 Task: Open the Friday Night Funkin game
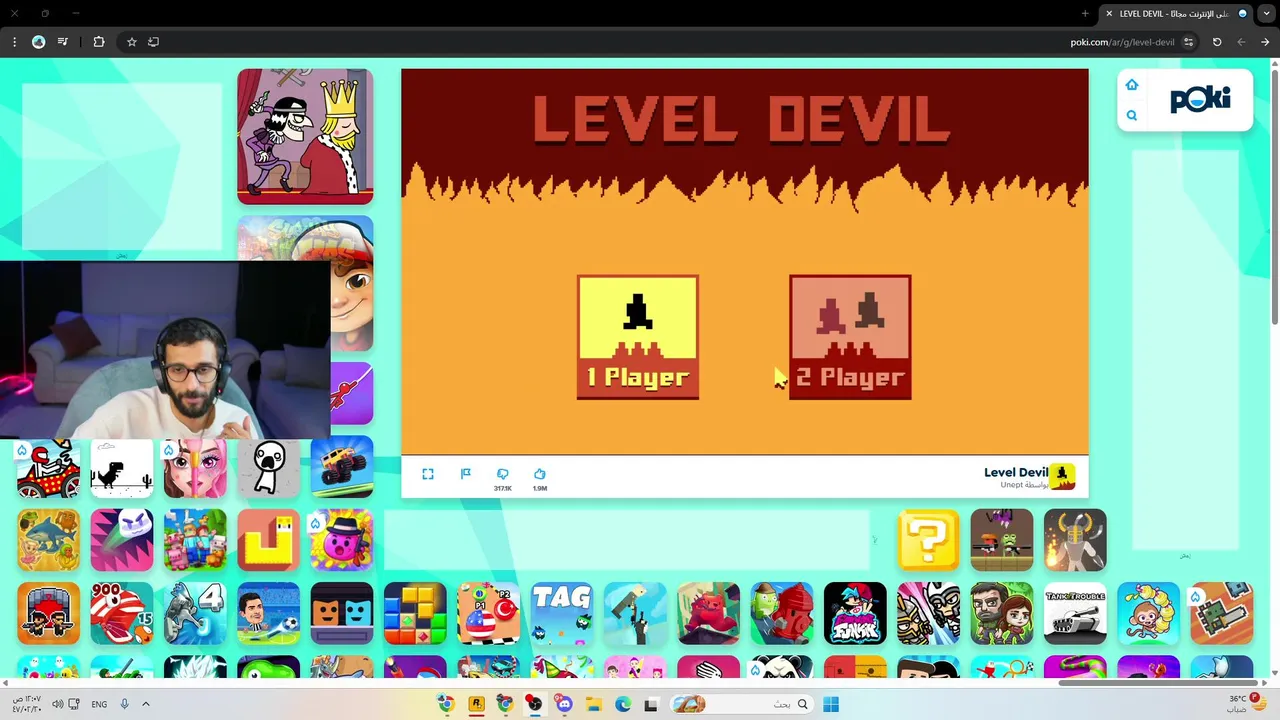(x=855, y=614)
